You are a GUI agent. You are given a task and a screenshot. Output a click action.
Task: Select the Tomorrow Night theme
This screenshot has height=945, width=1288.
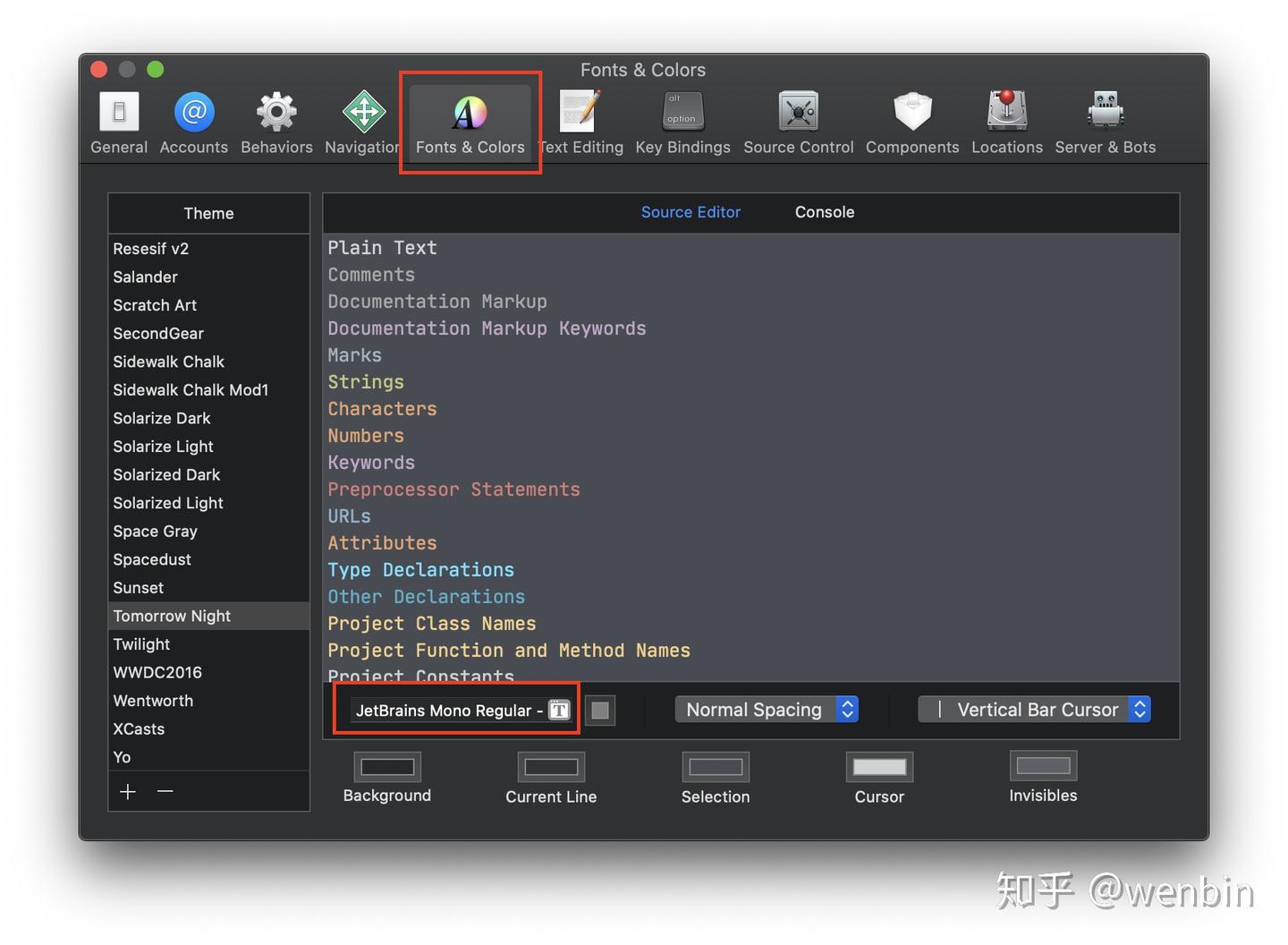(x=209, y=616)
